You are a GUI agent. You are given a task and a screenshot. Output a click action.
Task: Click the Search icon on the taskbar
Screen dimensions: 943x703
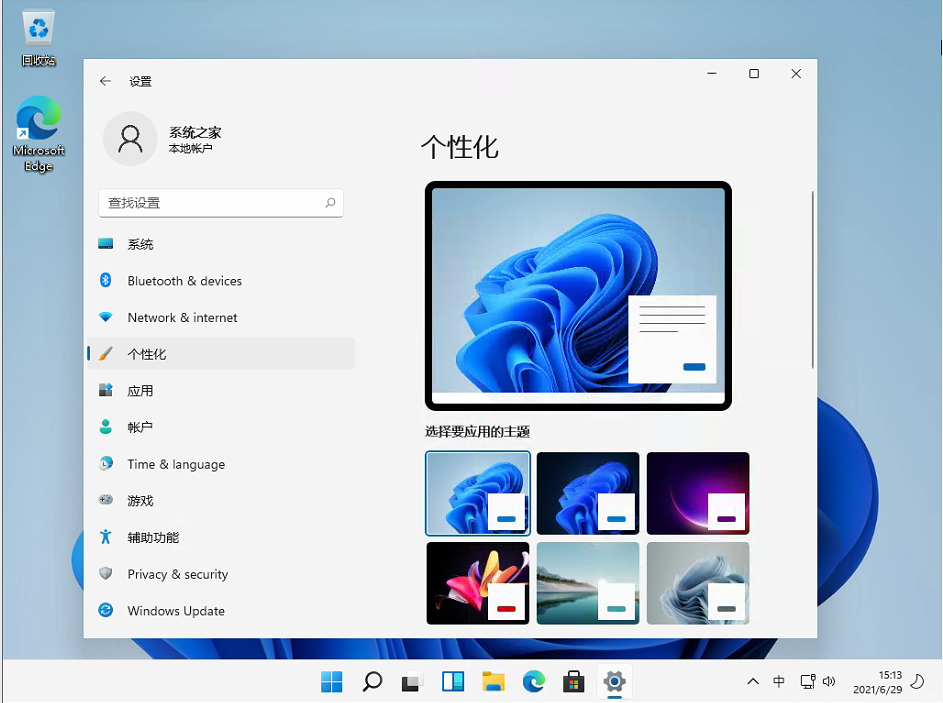371,681
